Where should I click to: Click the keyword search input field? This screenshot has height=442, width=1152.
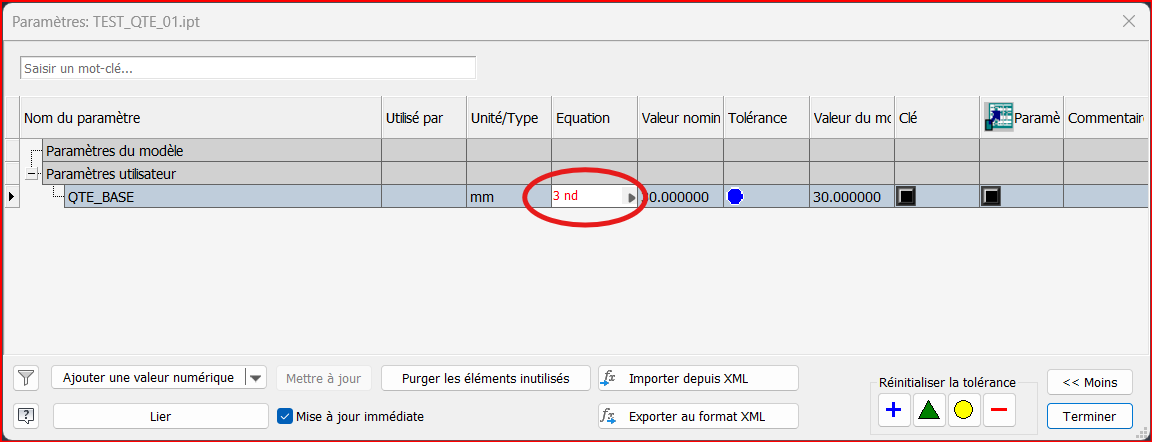point(247,68)
